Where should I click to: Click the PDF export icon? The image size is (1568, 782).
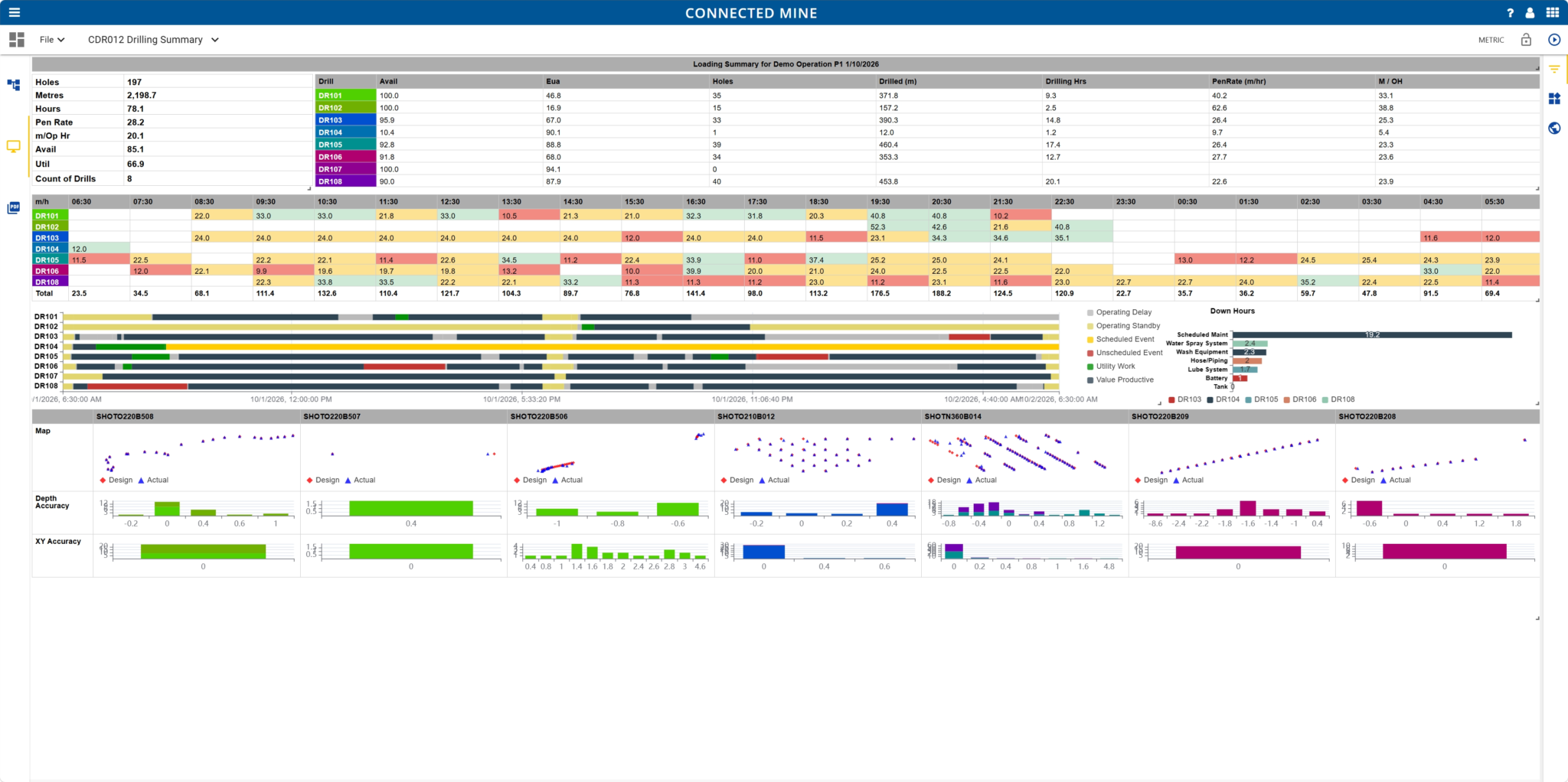(x=14, y=207)
